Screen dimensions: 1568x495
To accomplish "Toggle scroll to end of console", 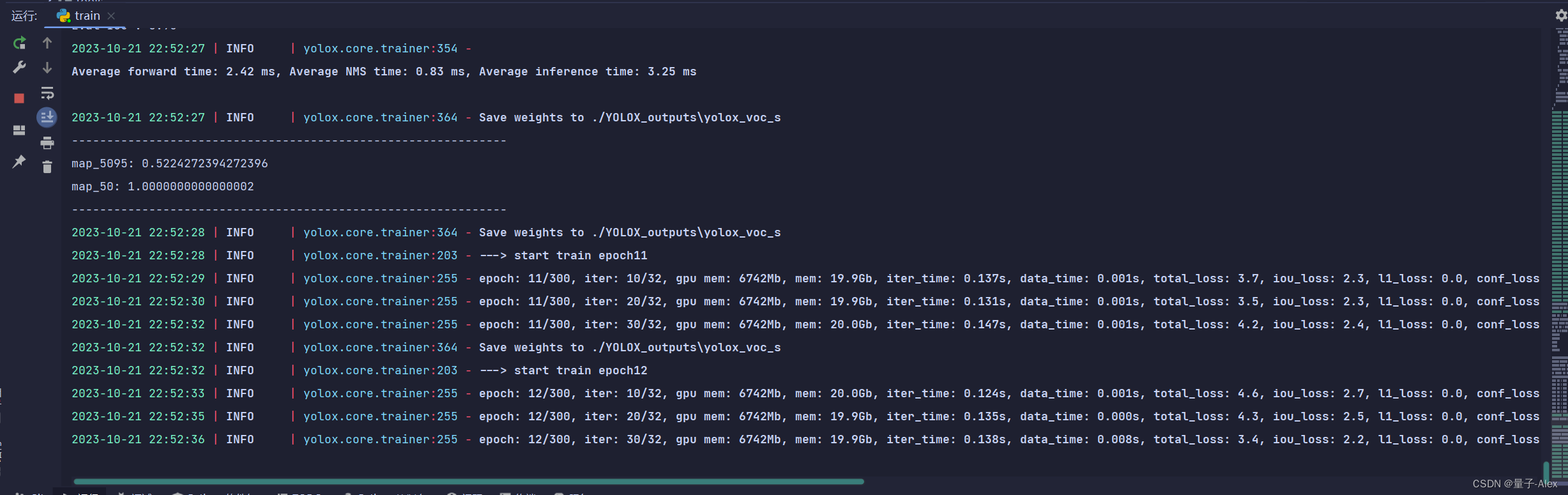I will coord(47,118).
